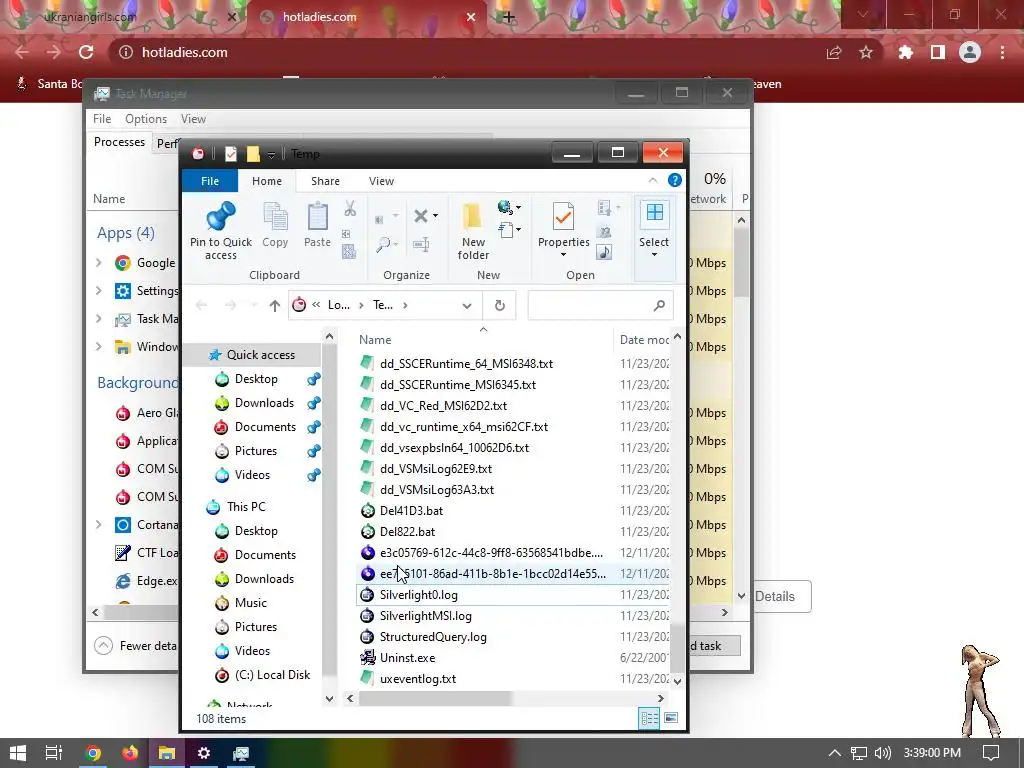Switch to details view layout icon
Viewport: 1024px width, 768px height.
(649, 718)
